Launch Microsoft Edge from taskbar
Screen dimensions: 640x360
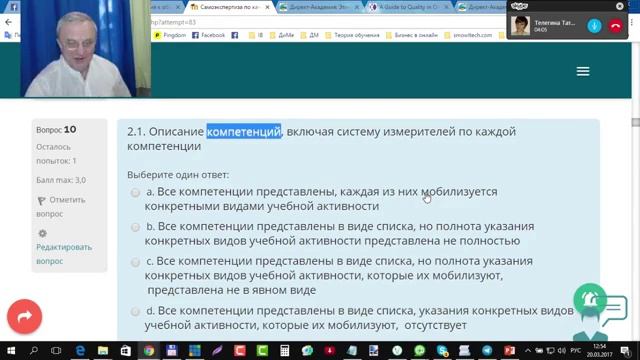[80, 351]
